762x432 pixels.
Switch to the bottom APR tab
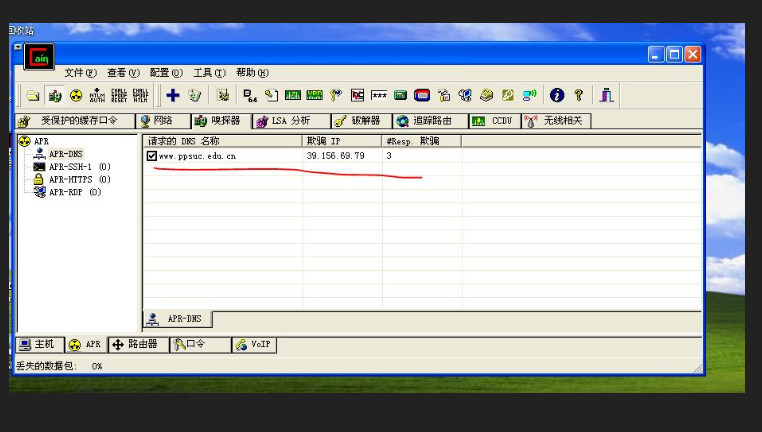pyautogui.click(x=86, y=345)
